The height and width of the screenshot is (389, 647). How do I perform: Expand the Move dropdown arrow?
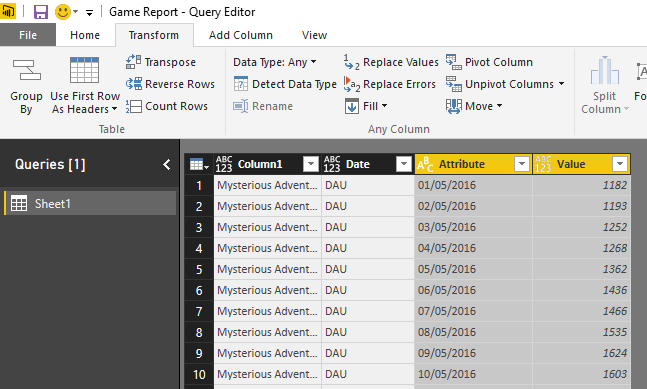pos(499,106)
